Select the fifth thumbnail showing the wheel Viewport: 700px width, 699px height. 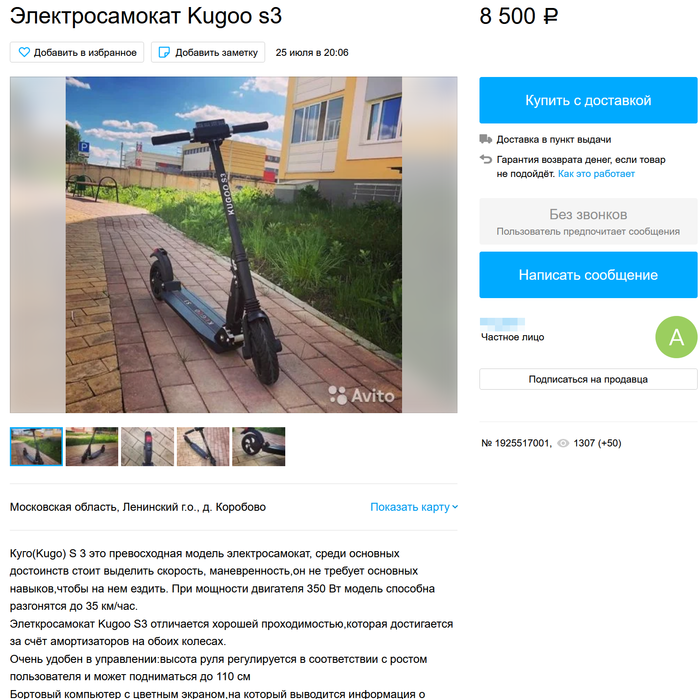click(258, 446)
